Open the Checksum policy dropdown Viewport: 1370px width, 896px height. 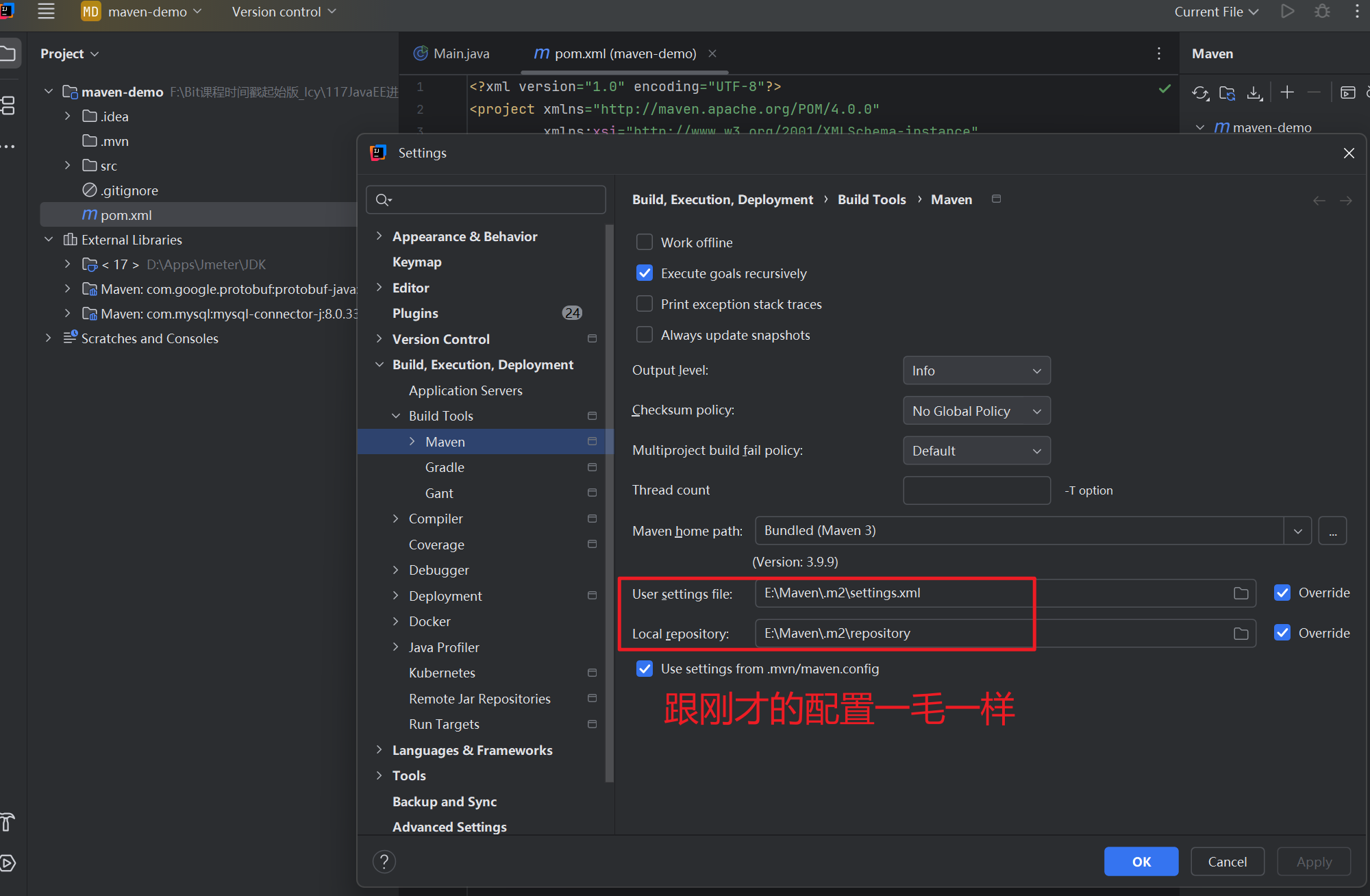pos(977,411)
